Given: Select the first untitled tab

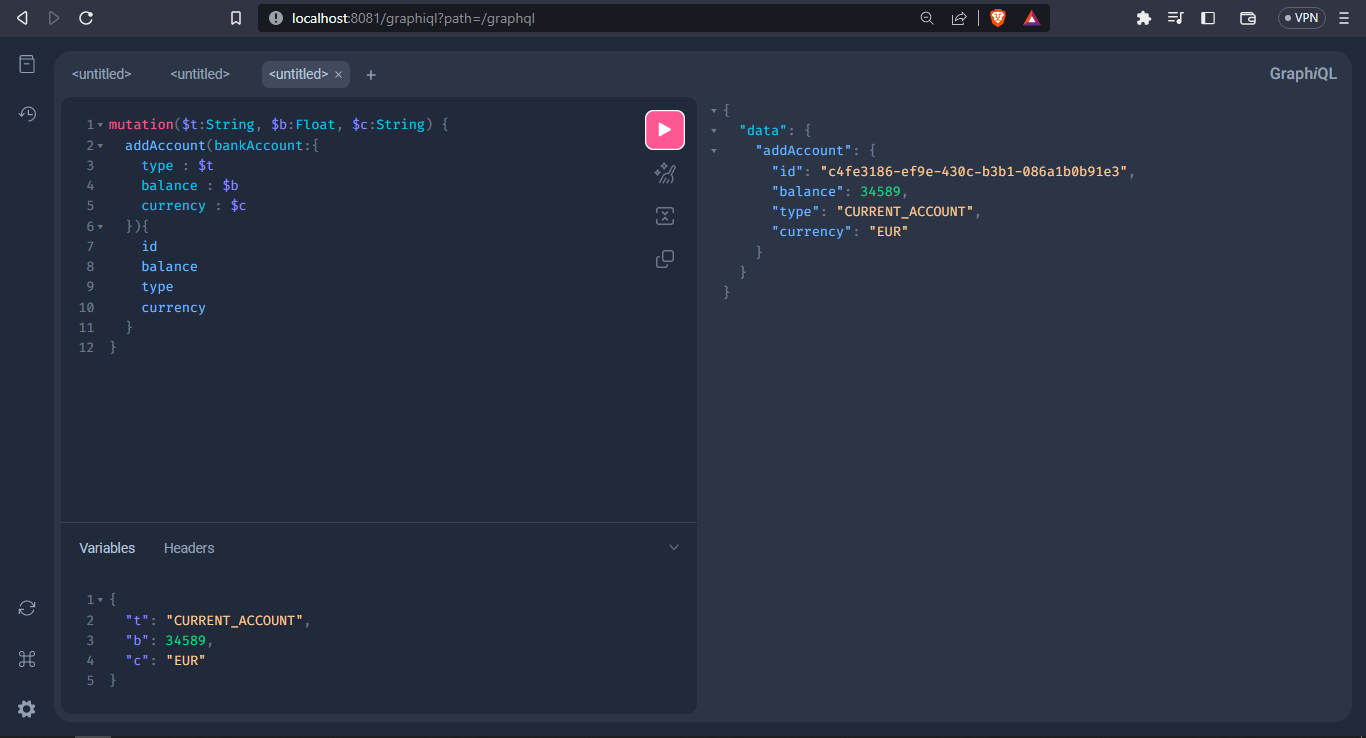Looking at the screenshot, I should pyautogui.click(x=101, y=73).
